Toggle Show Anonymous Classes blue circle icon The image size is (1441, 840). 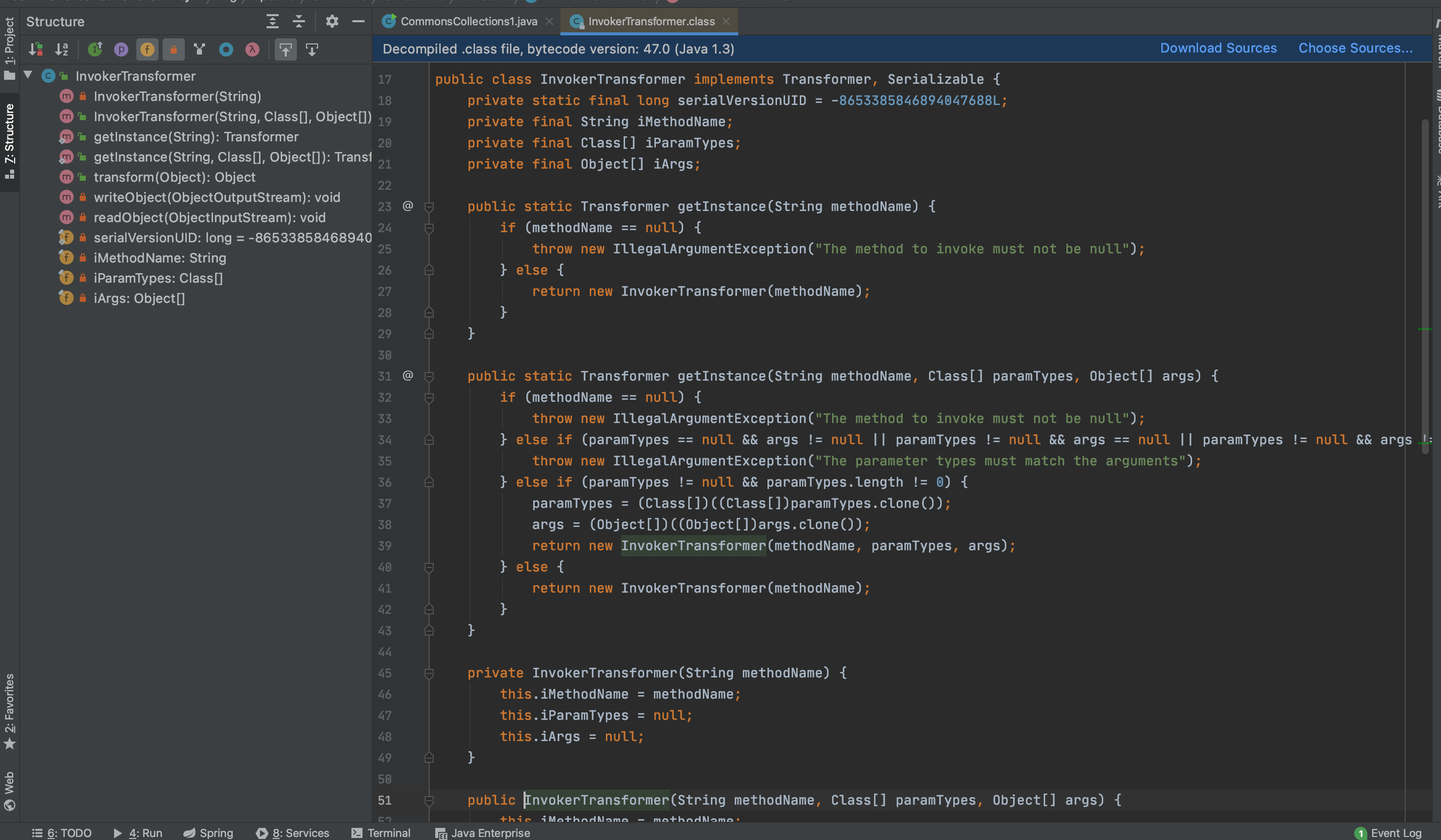226,50
